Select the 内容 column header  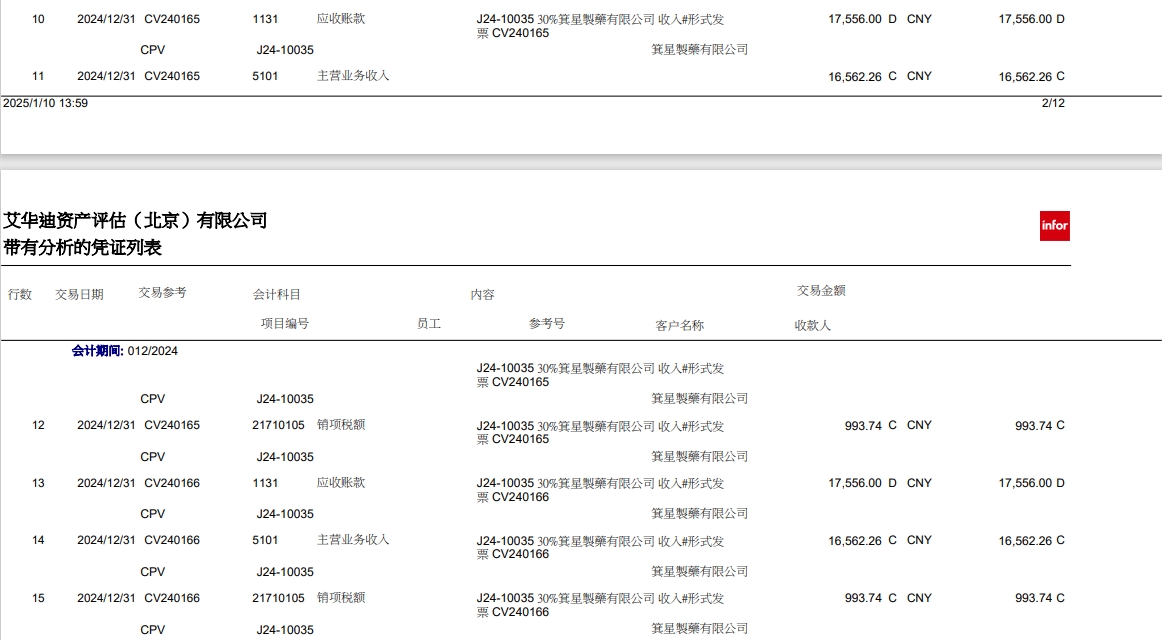click(482, 295)
